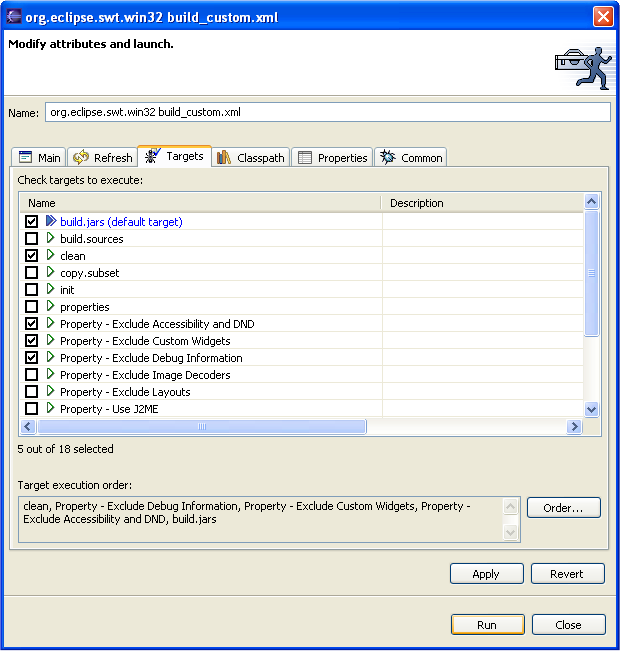Uncheck Exclude Custom Widgets checkbox
The width and height of the screenshot is (620, 651).
(x=31, y=341)
